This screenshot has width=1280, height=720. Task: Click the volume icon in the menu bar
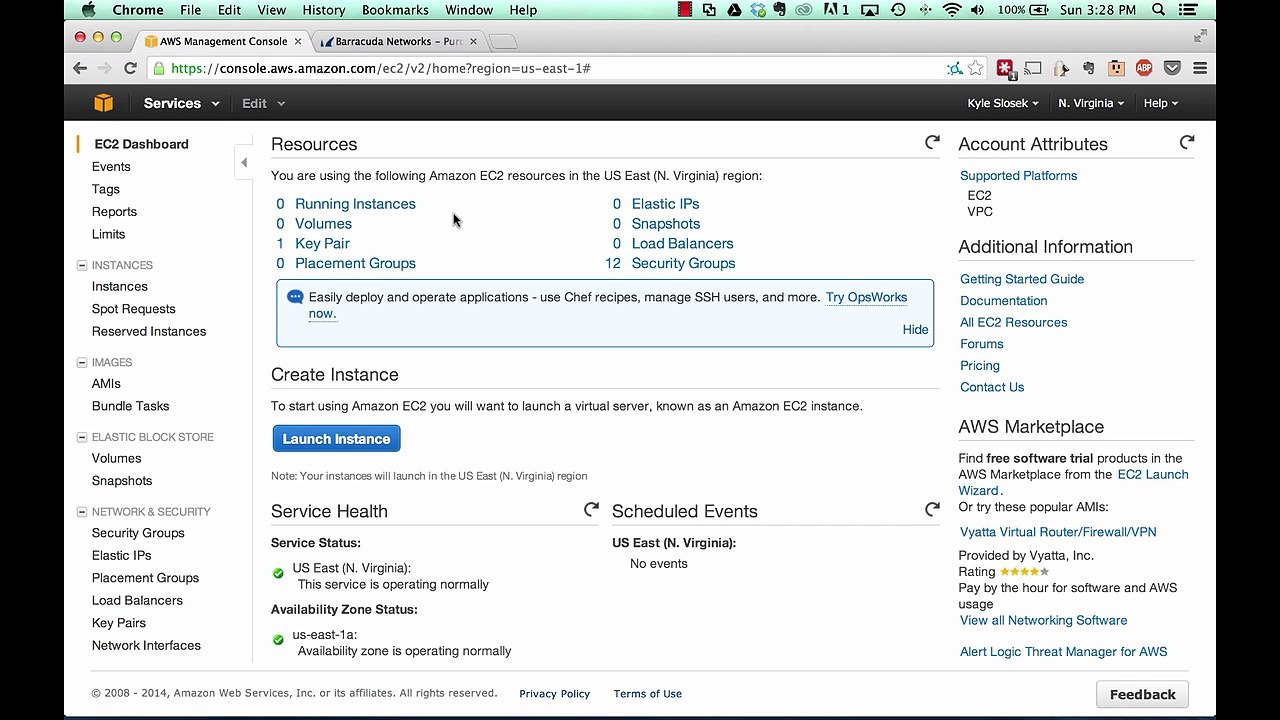click(x=977, y=10)
